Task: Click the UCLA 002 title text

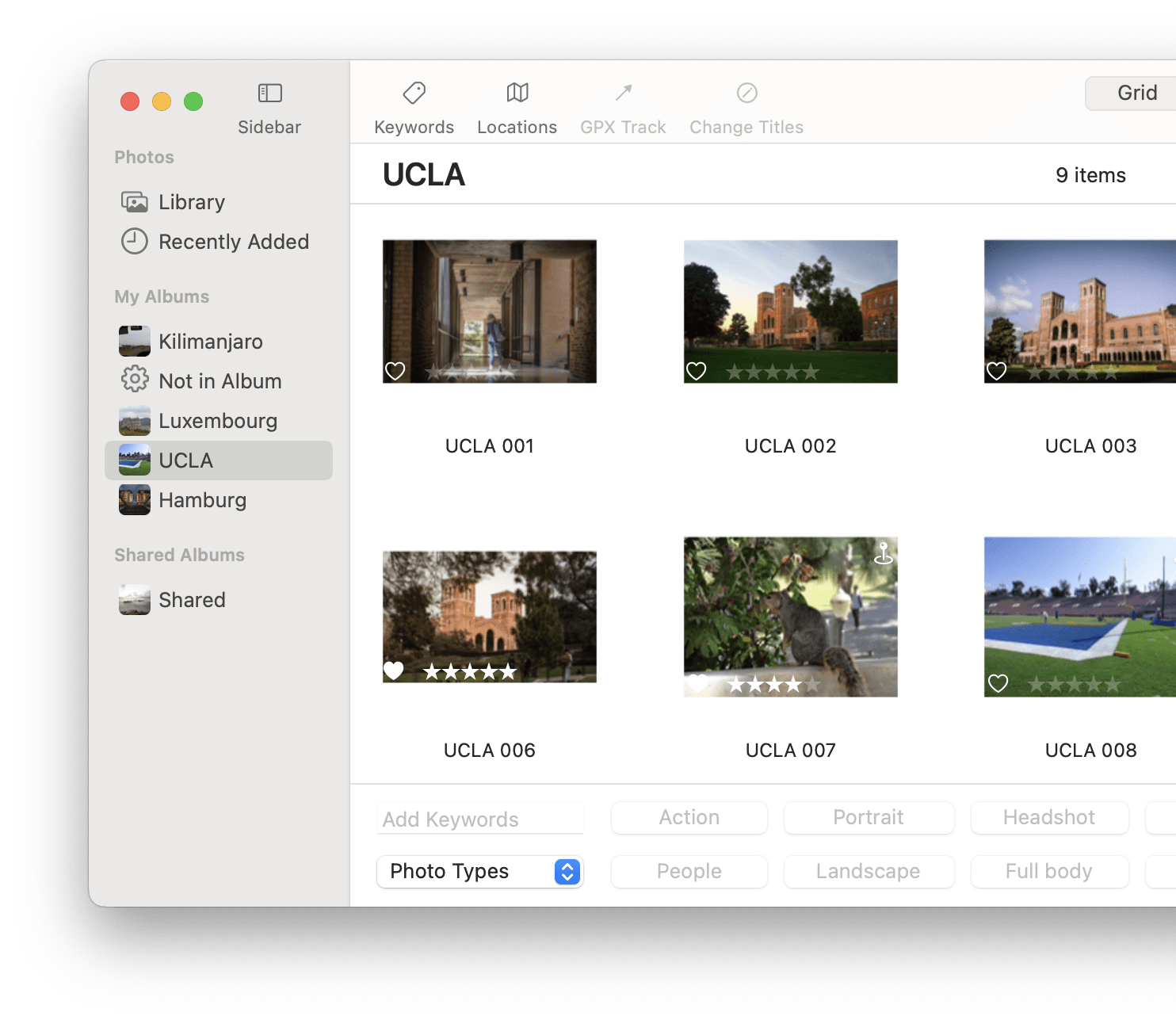Action: (x=791, y=446)
